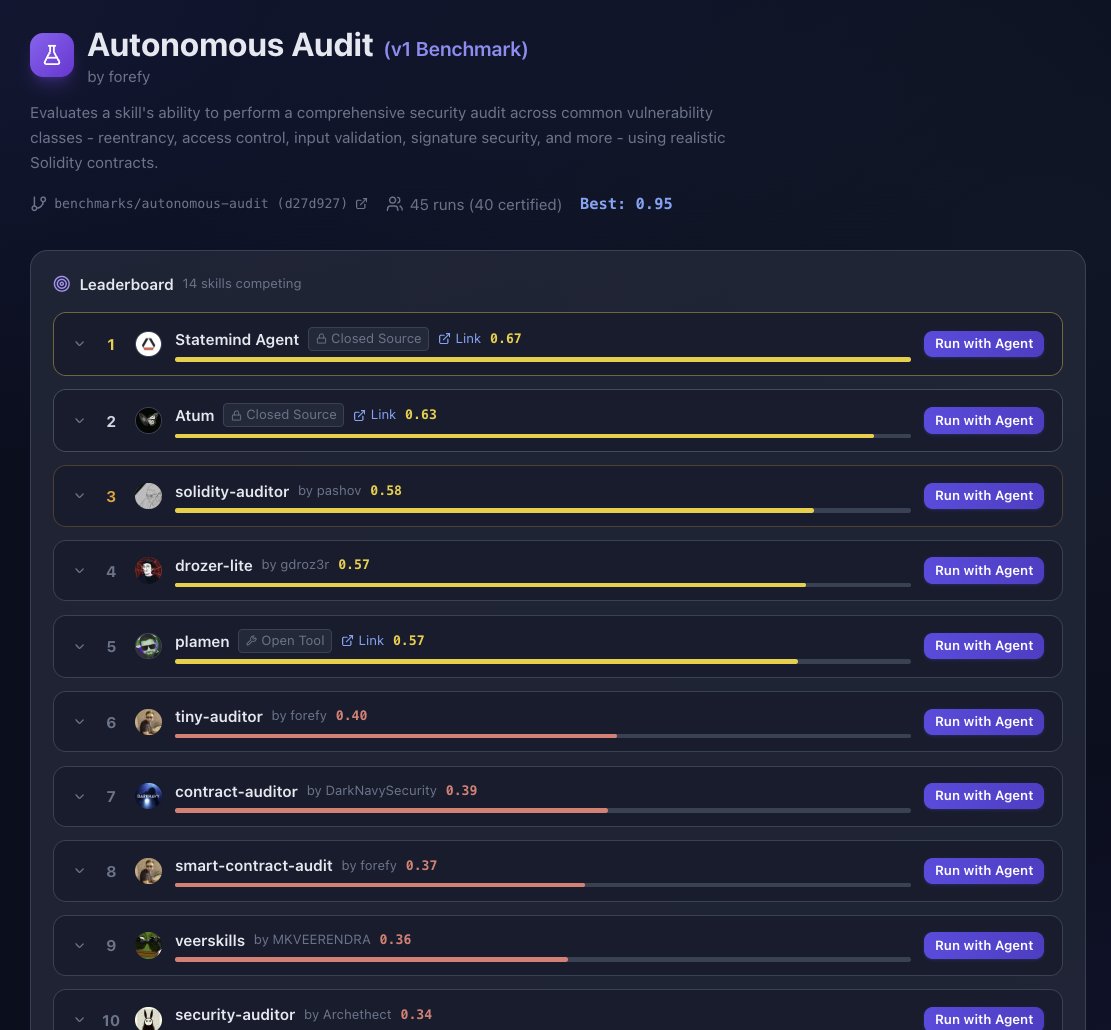
Task: Open veerskills avatar
Action: pos(148,946)
